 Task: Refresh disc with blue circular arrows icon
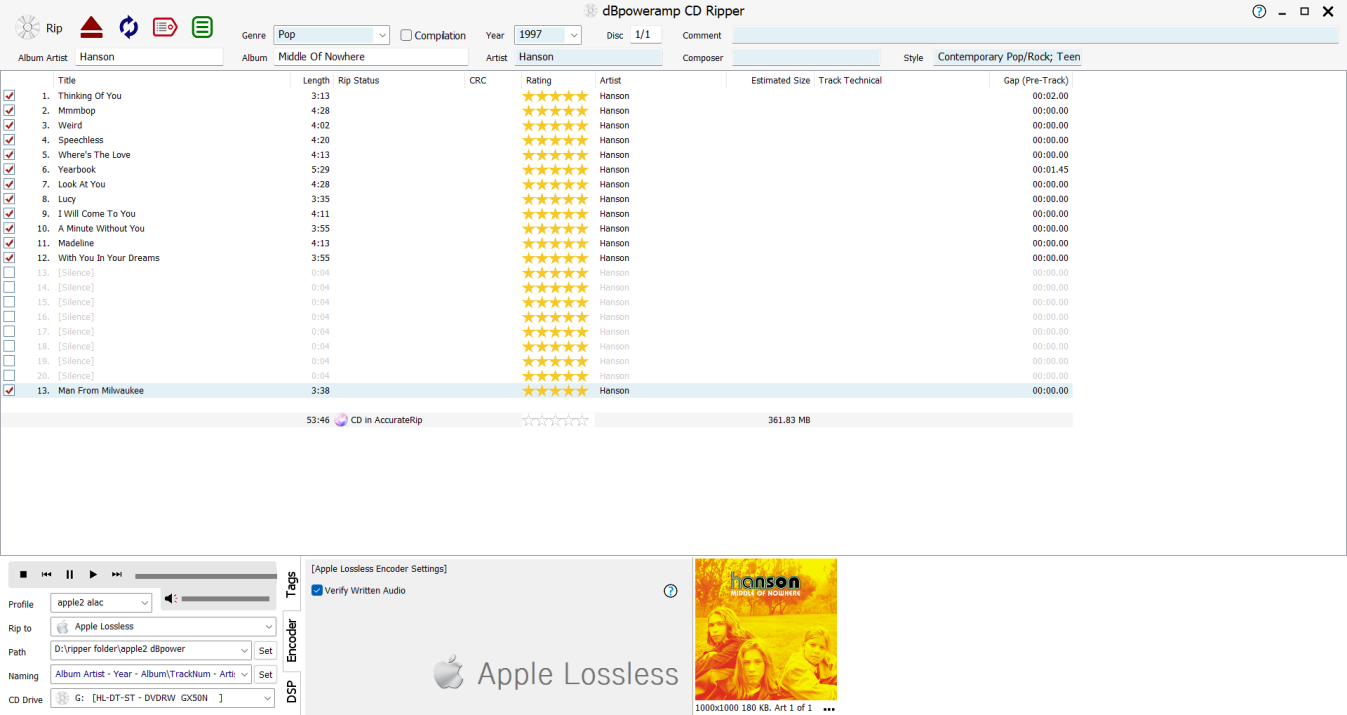(129, 27)
